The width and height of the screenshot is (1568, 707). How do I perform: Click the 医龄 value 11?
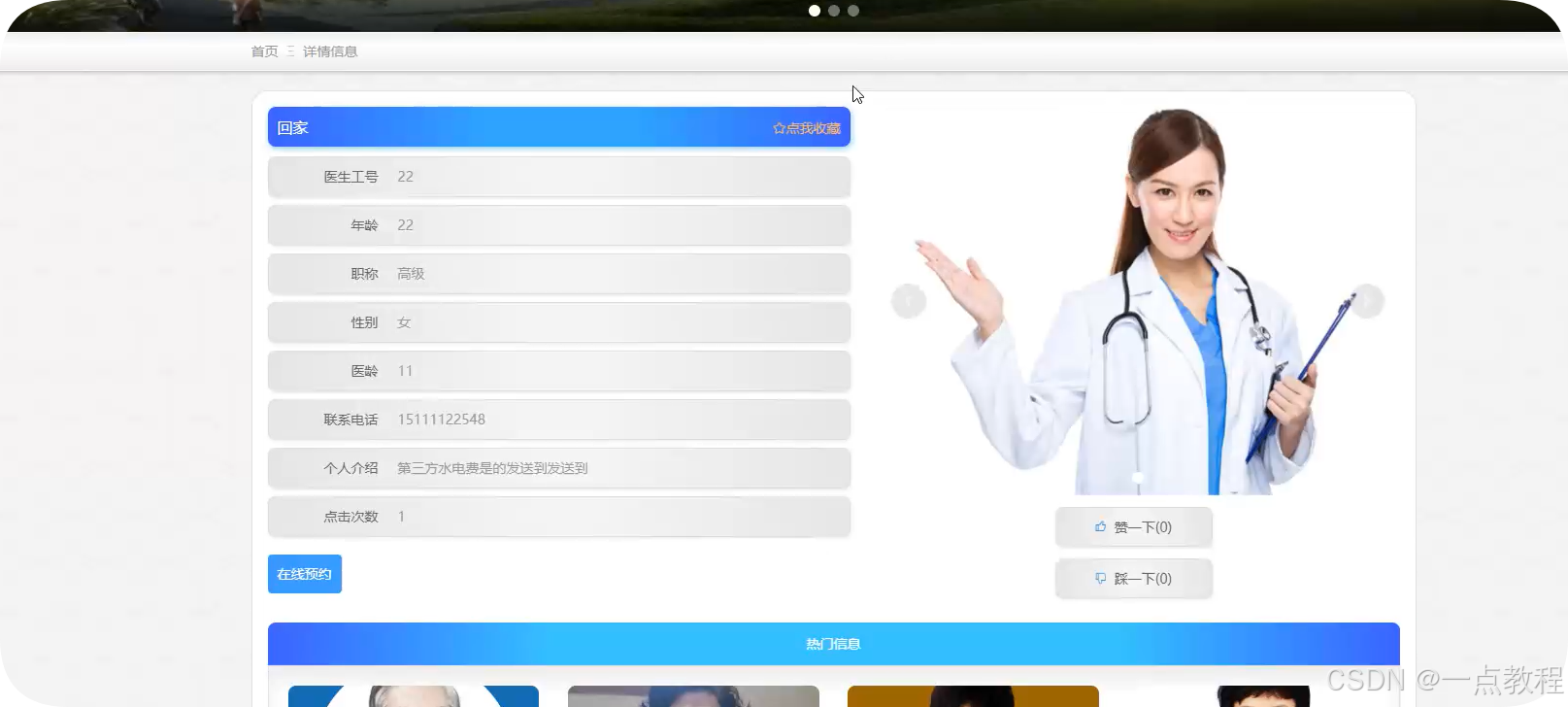(x=405, y=371)
